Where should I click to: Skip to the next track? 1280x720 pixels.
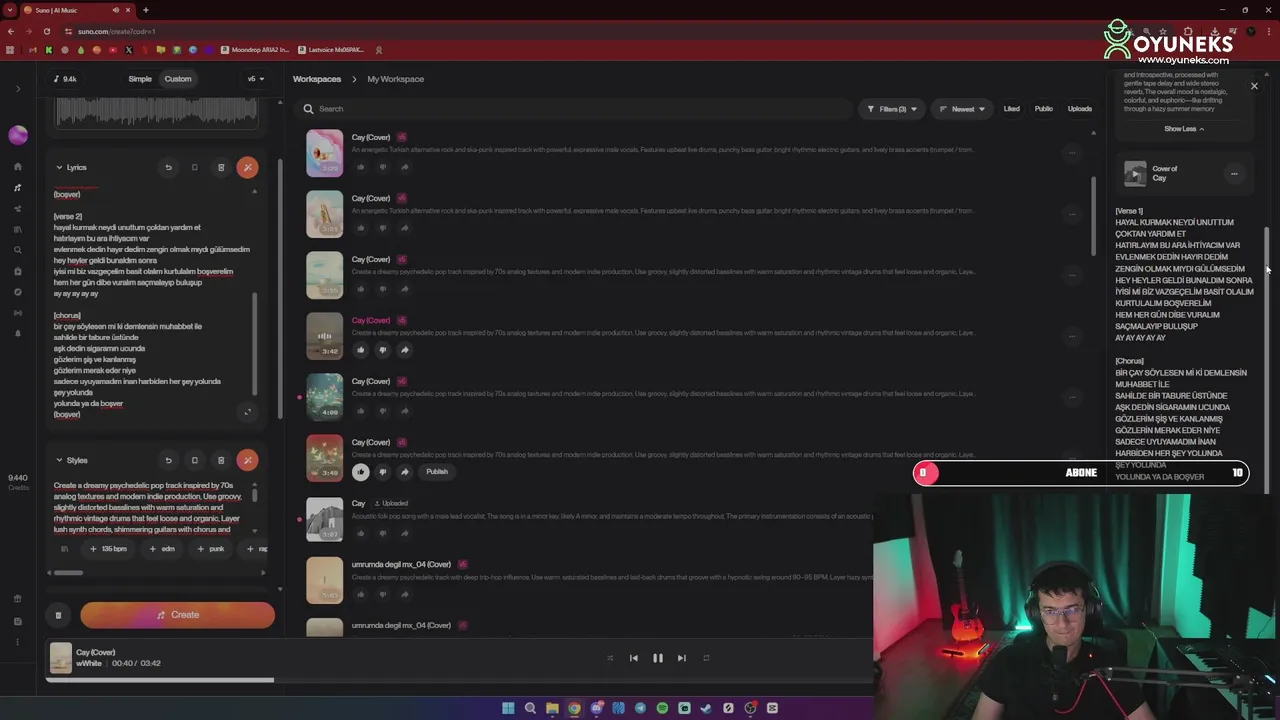[x=681, y=658]
